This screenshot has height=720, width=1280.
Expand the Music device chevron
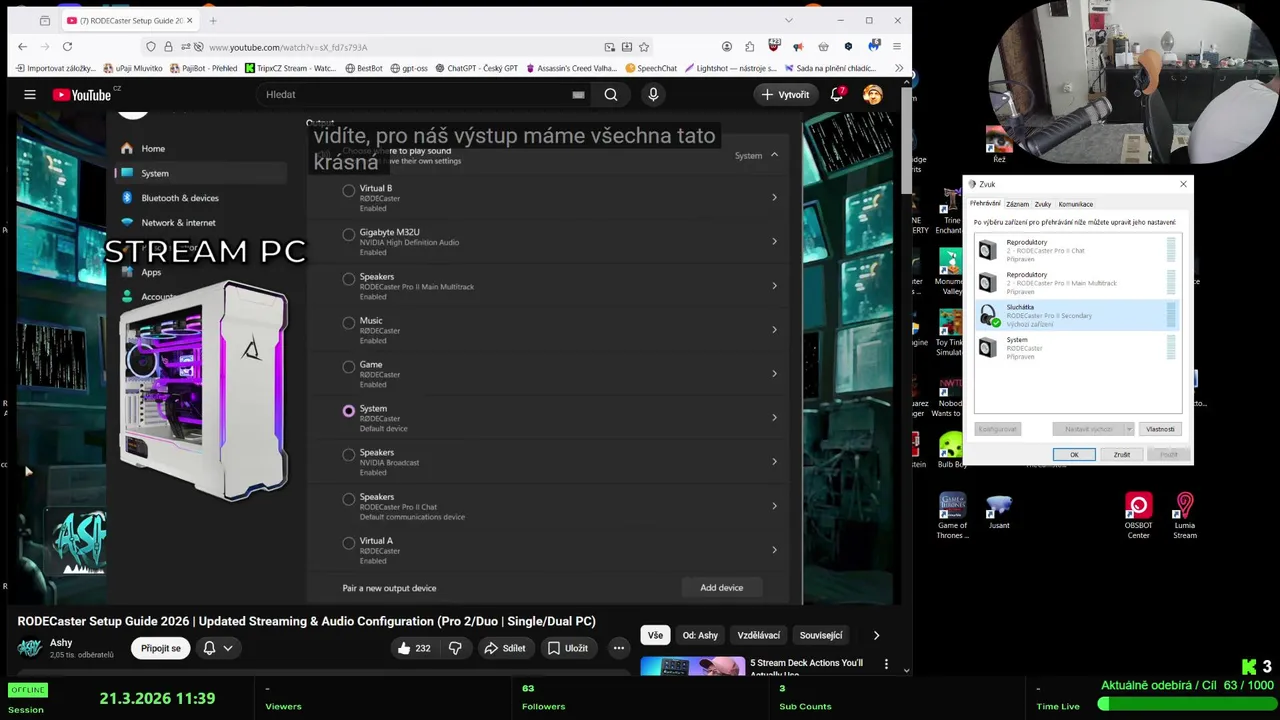point(774,329)
